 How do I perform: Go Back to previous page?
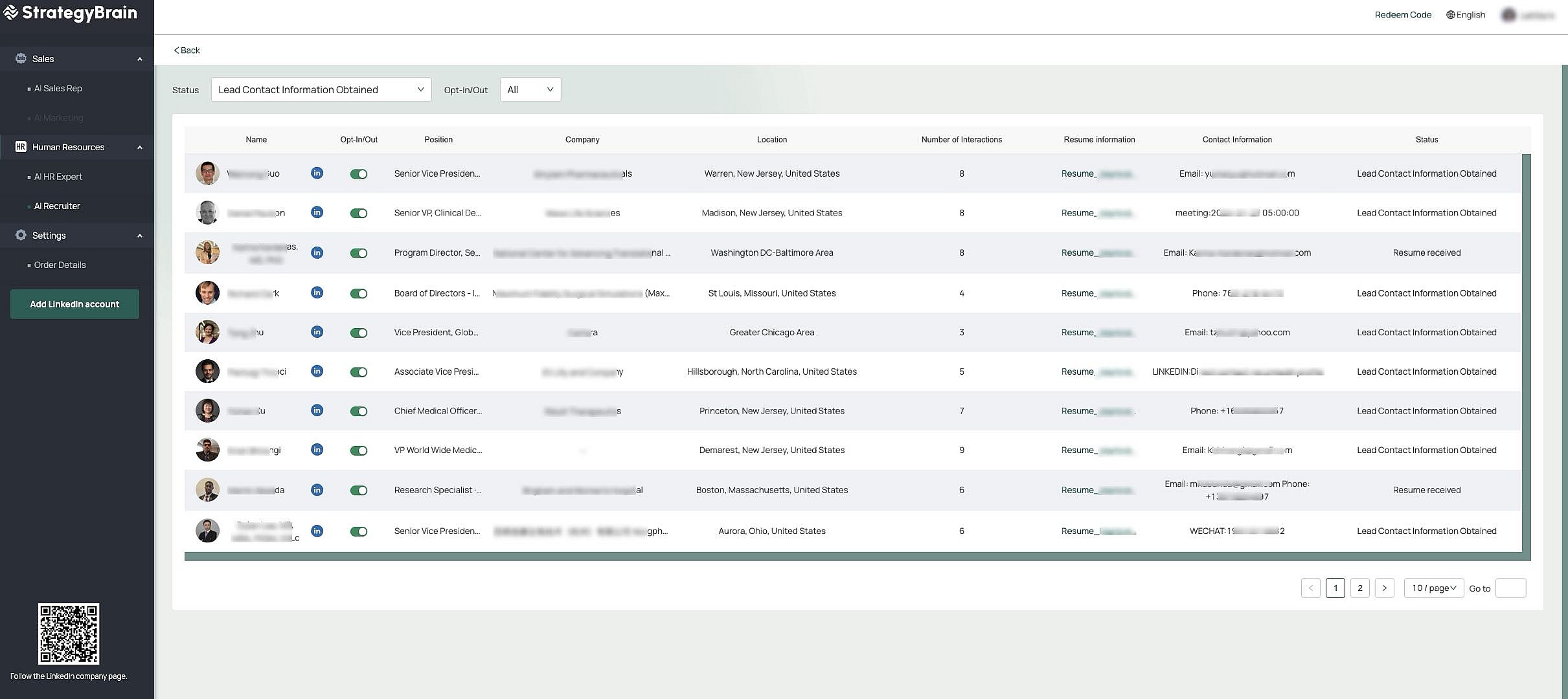(x=187, y=50)
